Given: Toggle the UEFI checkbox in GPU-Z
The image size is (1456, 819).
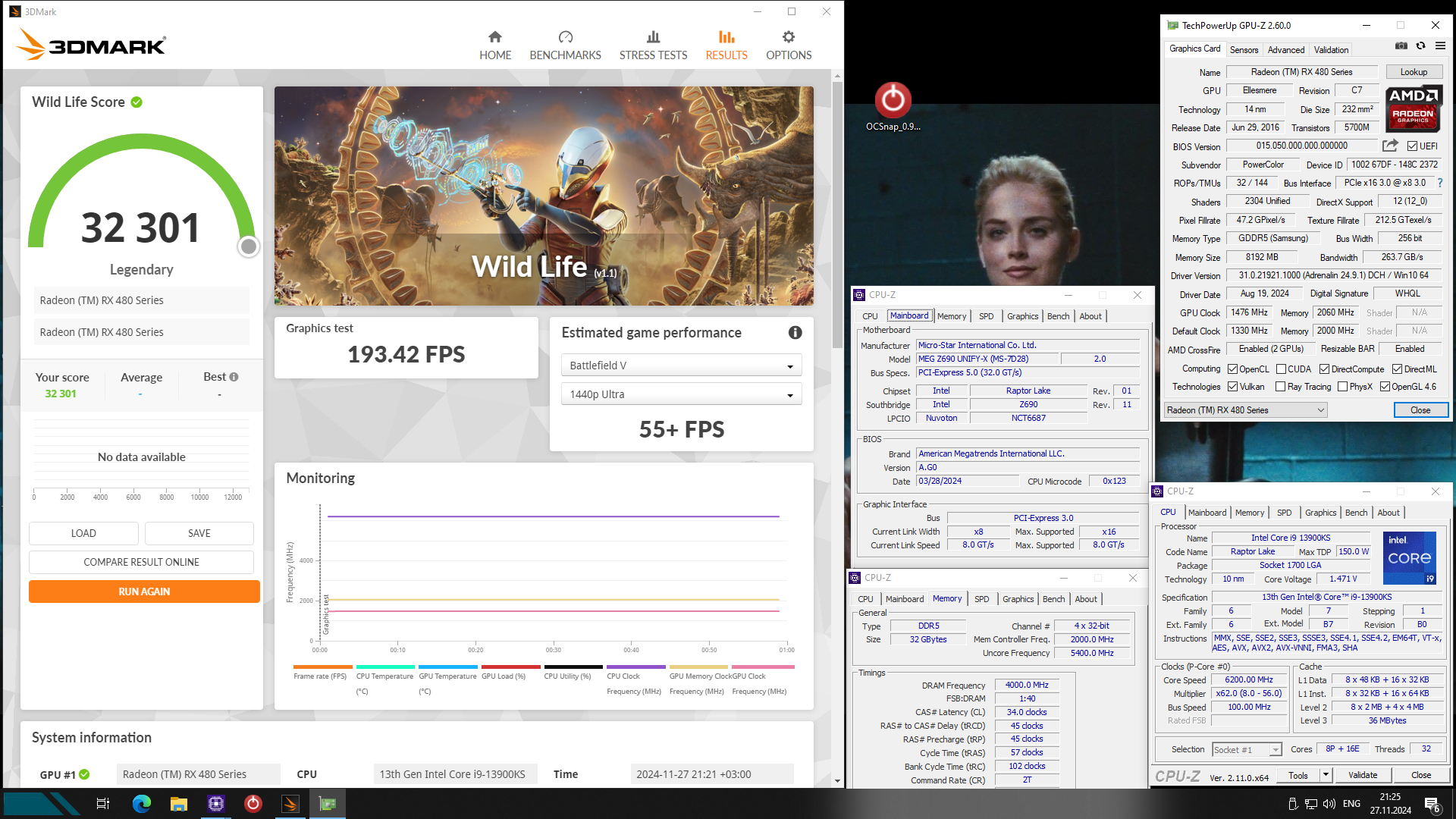Looking at the screenshot, I should [1412, 146].
